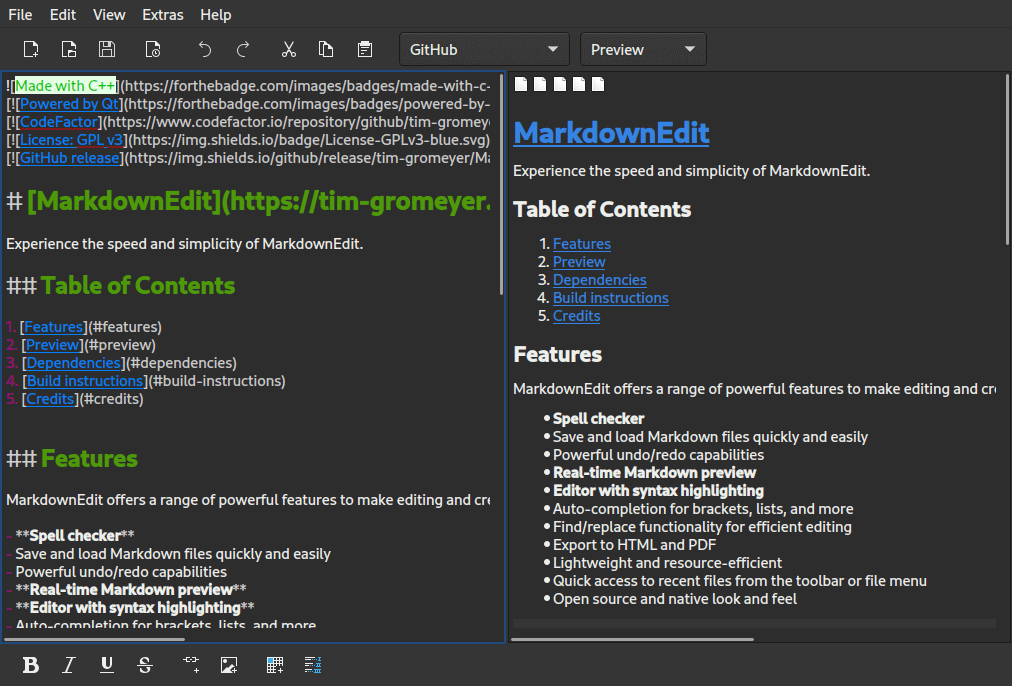Click 'GitHub release' text in editor
This screenshot has height=686, width=1012.
click(70, 158)
